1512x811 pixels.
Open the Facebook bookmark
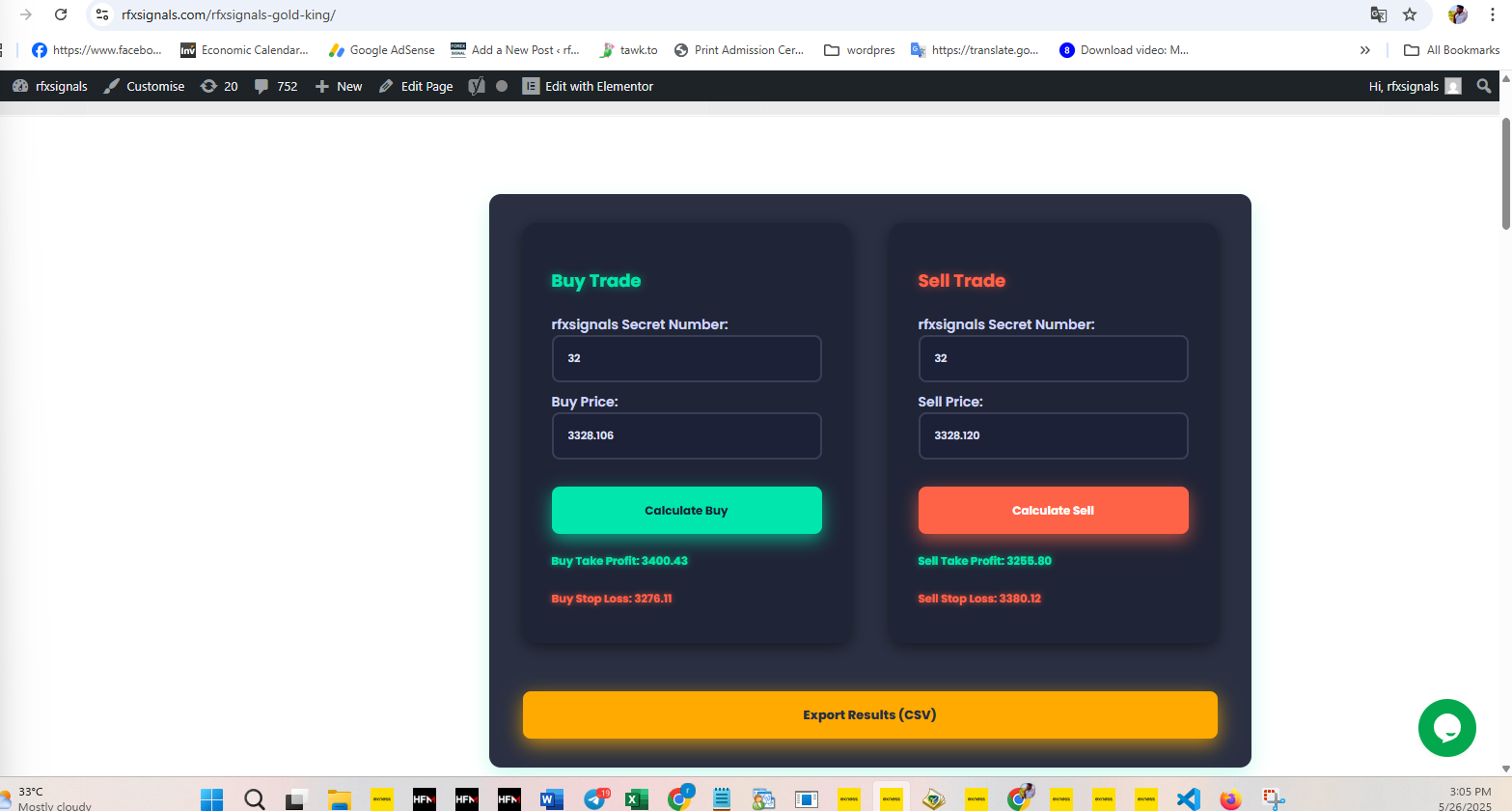coord(96,50)
